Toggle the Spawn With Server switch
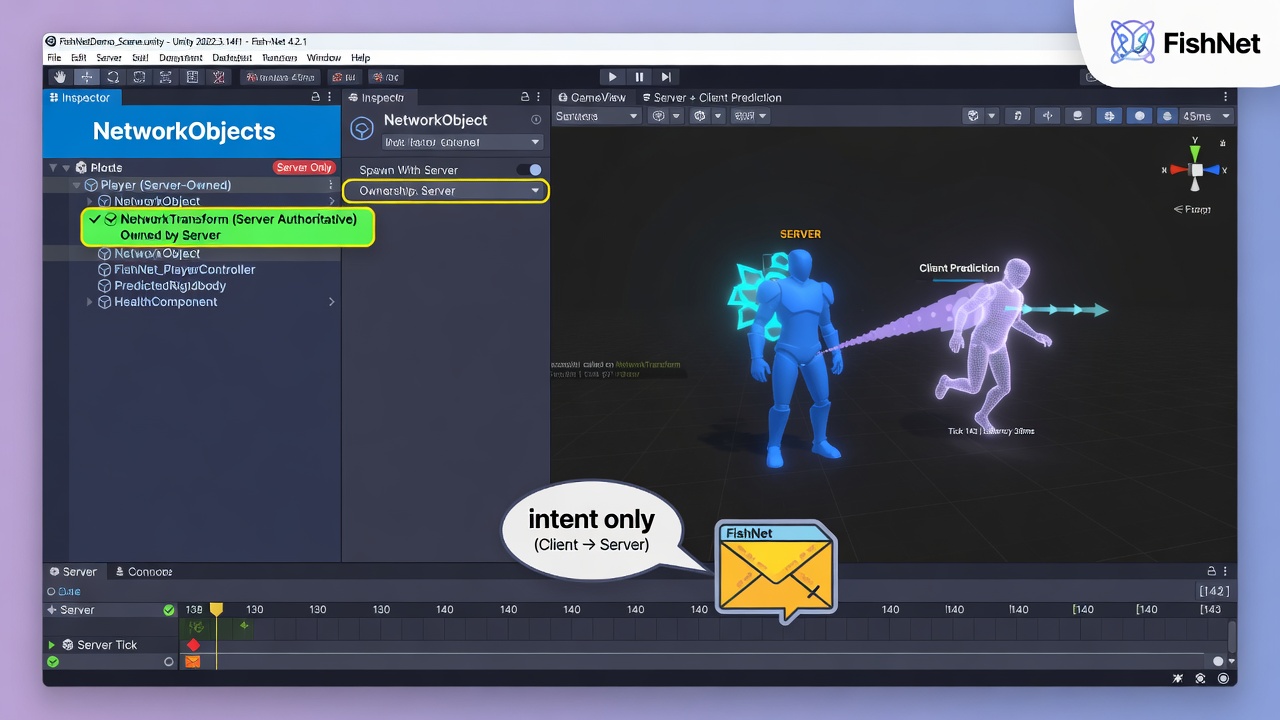Screen dimensions: 1280x720 pos(530,170)
